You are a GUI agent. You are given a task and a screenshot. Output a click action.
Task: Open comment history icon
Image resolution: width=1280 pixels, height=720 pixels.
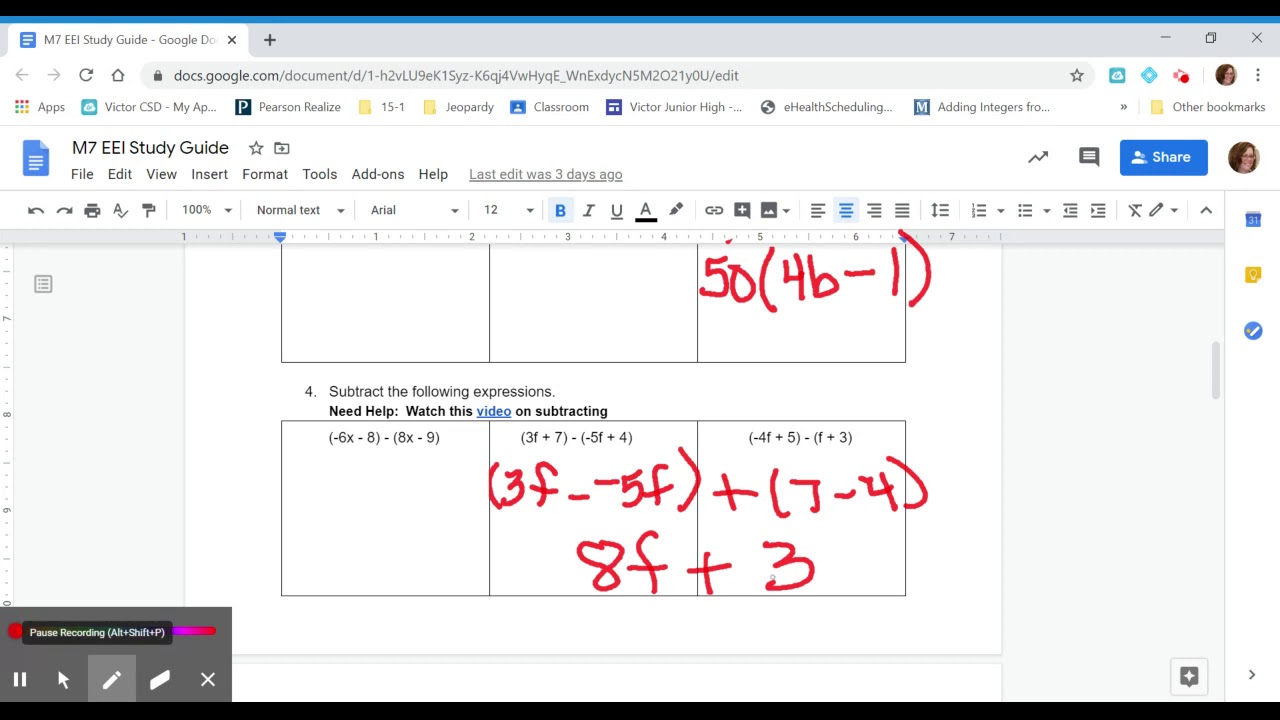click(1089, 157)
